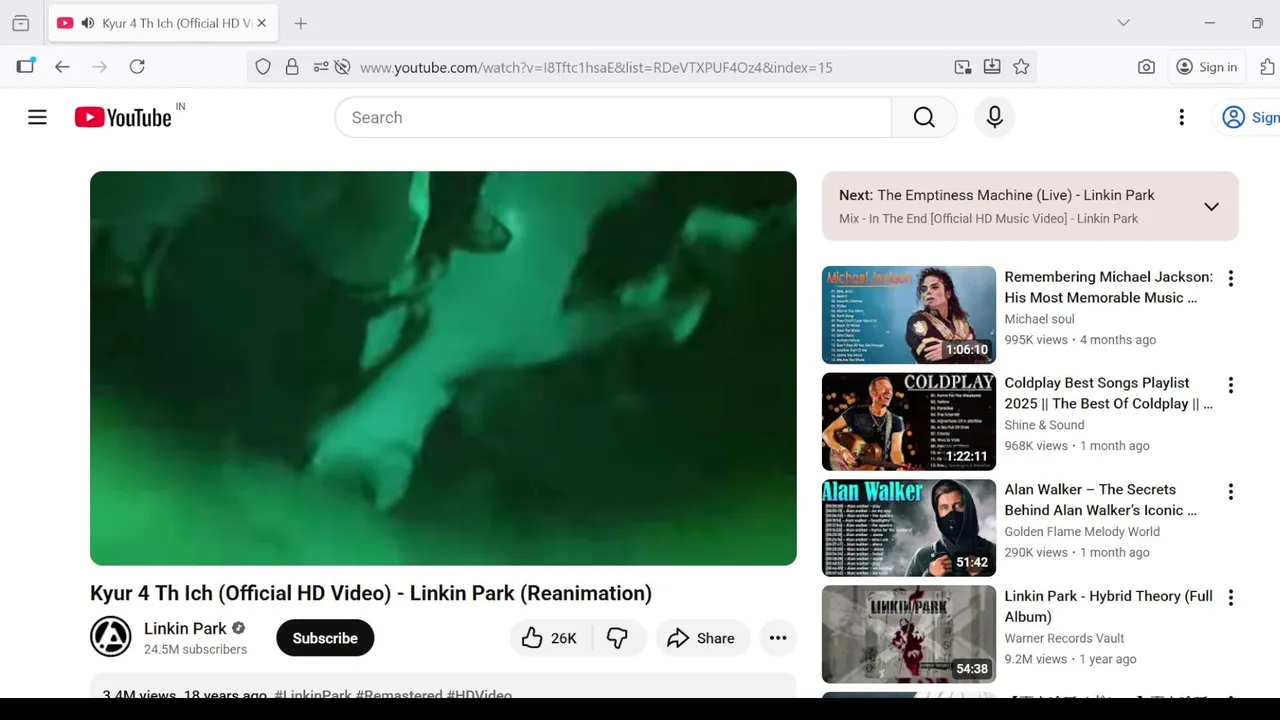Open the recent browsing tab-history icon

click(21, 23)
